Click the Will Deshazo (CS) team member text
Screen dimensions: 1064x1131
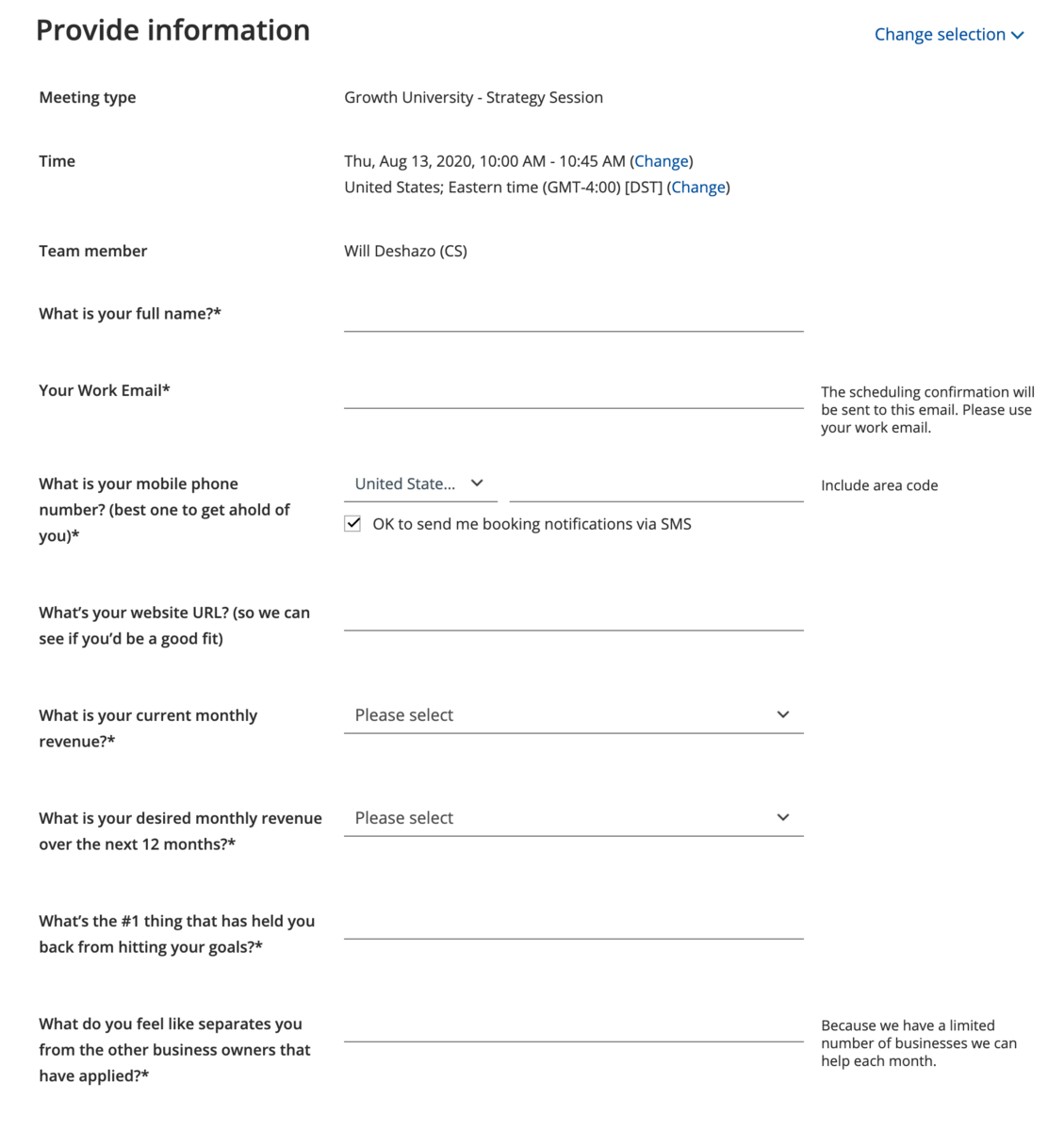point(405,251)
